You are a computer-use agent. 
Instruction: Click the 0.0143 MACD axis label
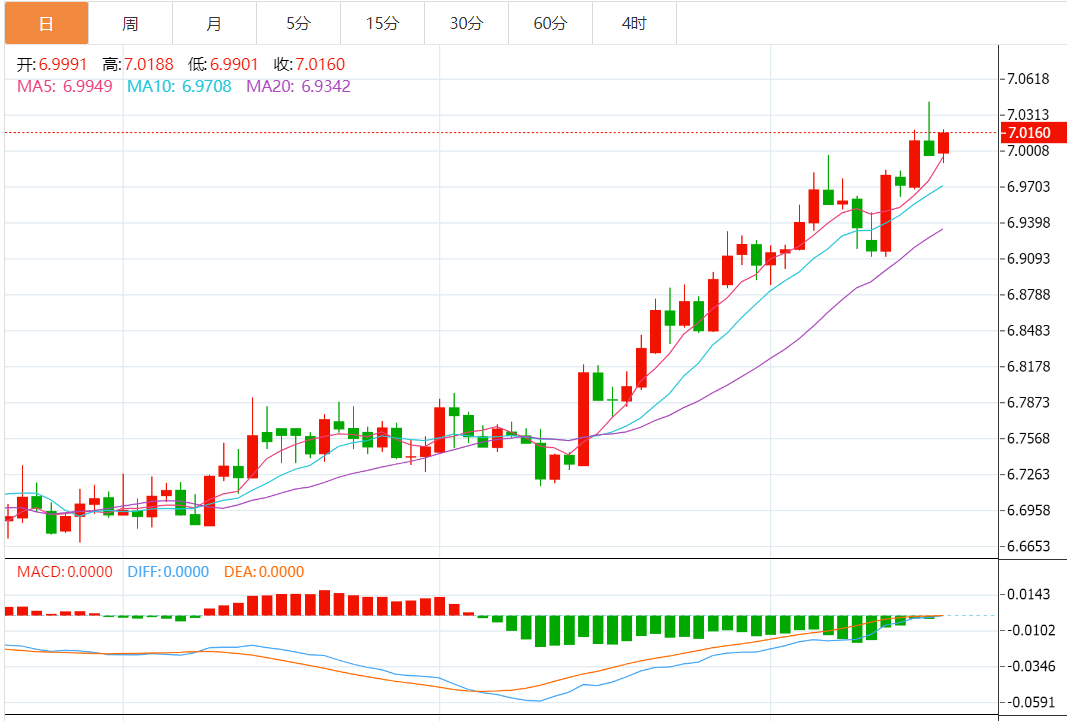[x=1028, y=594]
